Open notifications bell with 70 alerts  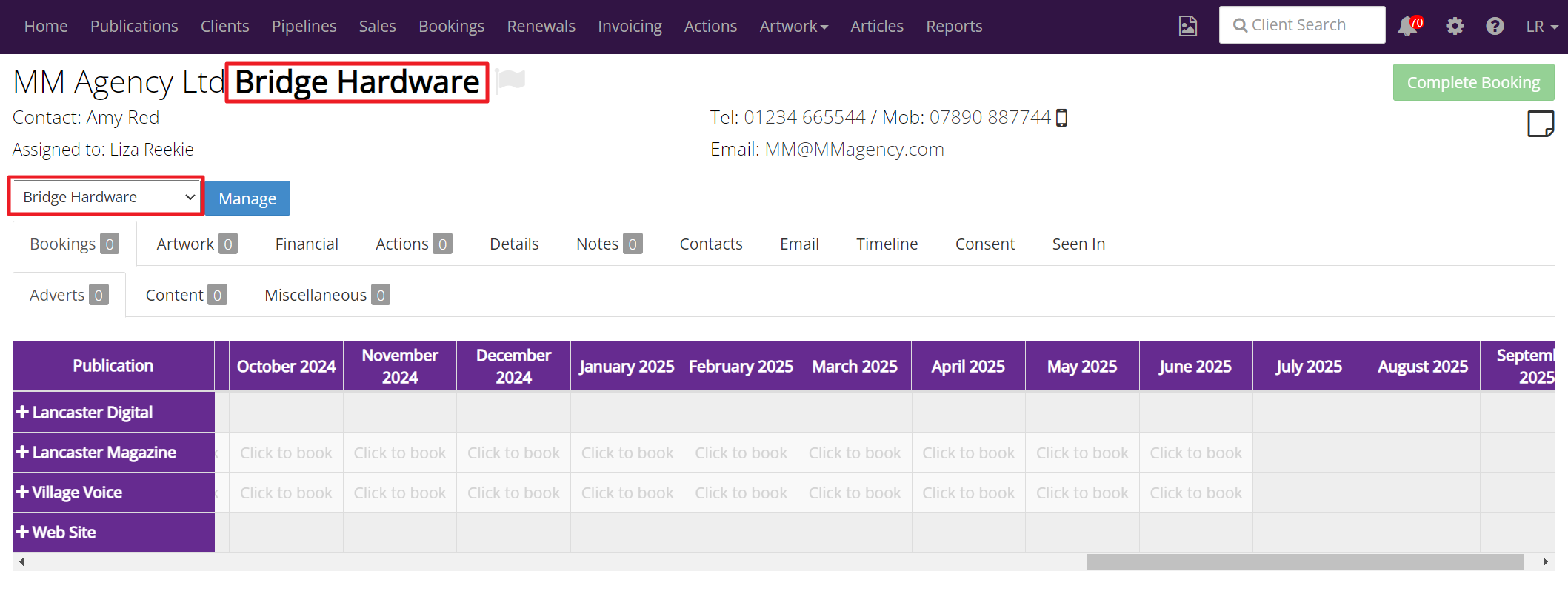(1409, 26)
